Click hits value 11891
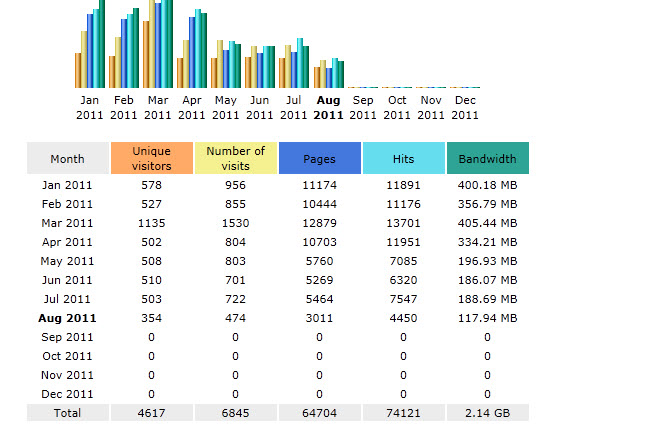Viewport: 647px width, 438px height. tap(404, 185)
